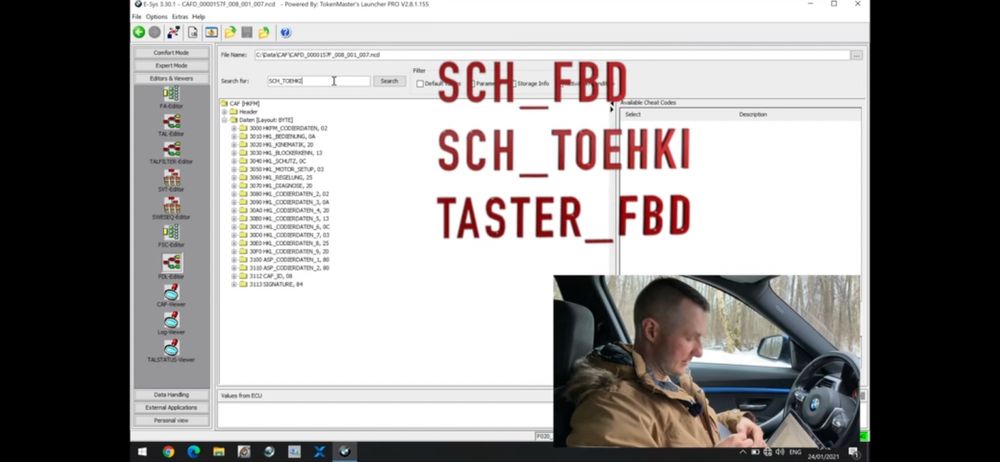Open the File menu
Viewport: 1000px width, 462px height.
(x=136, y=17)
